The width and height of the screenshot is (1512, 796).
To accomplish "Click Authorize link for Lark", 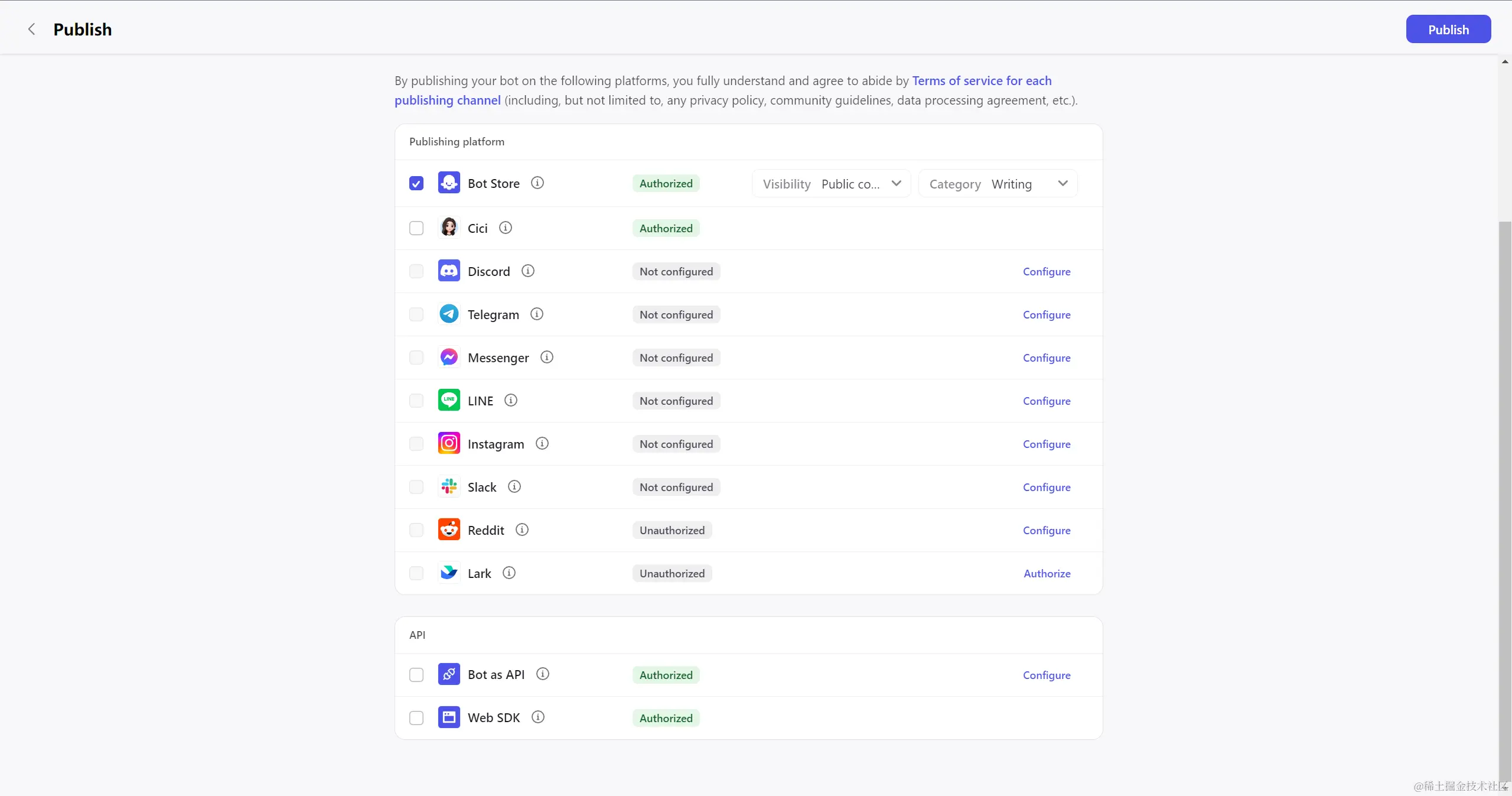I will [1047, 574].
